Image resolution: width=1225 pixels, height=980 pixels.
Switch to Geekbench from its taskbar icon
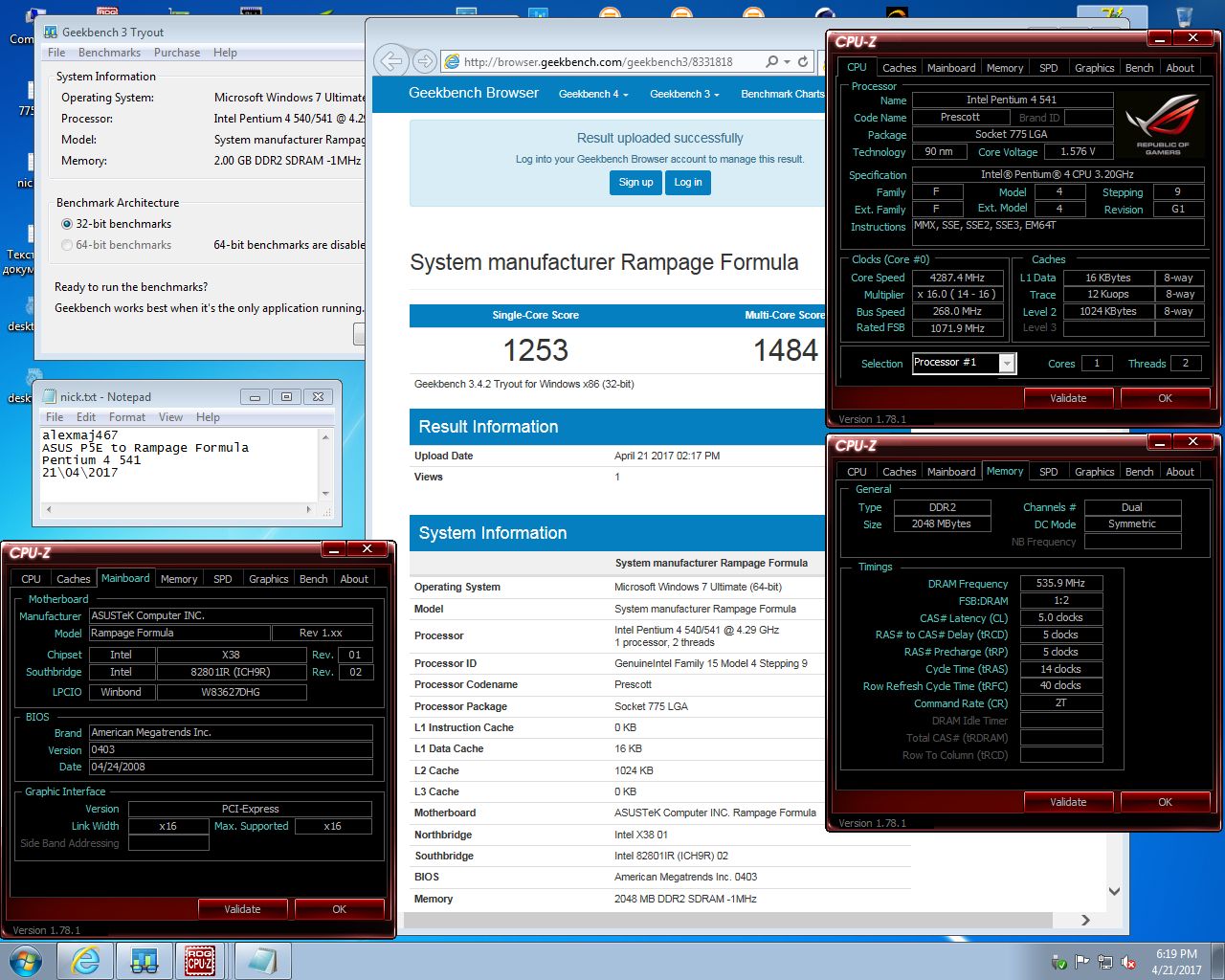pyautogui.click(x=145, y=961)
